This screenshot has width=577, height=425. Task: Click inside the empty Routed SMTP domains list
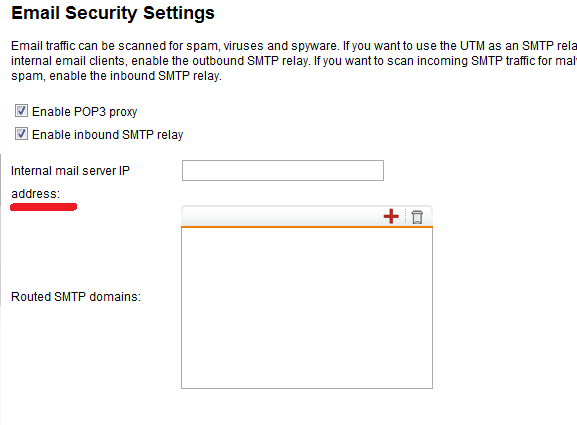(x=307, y=308)
